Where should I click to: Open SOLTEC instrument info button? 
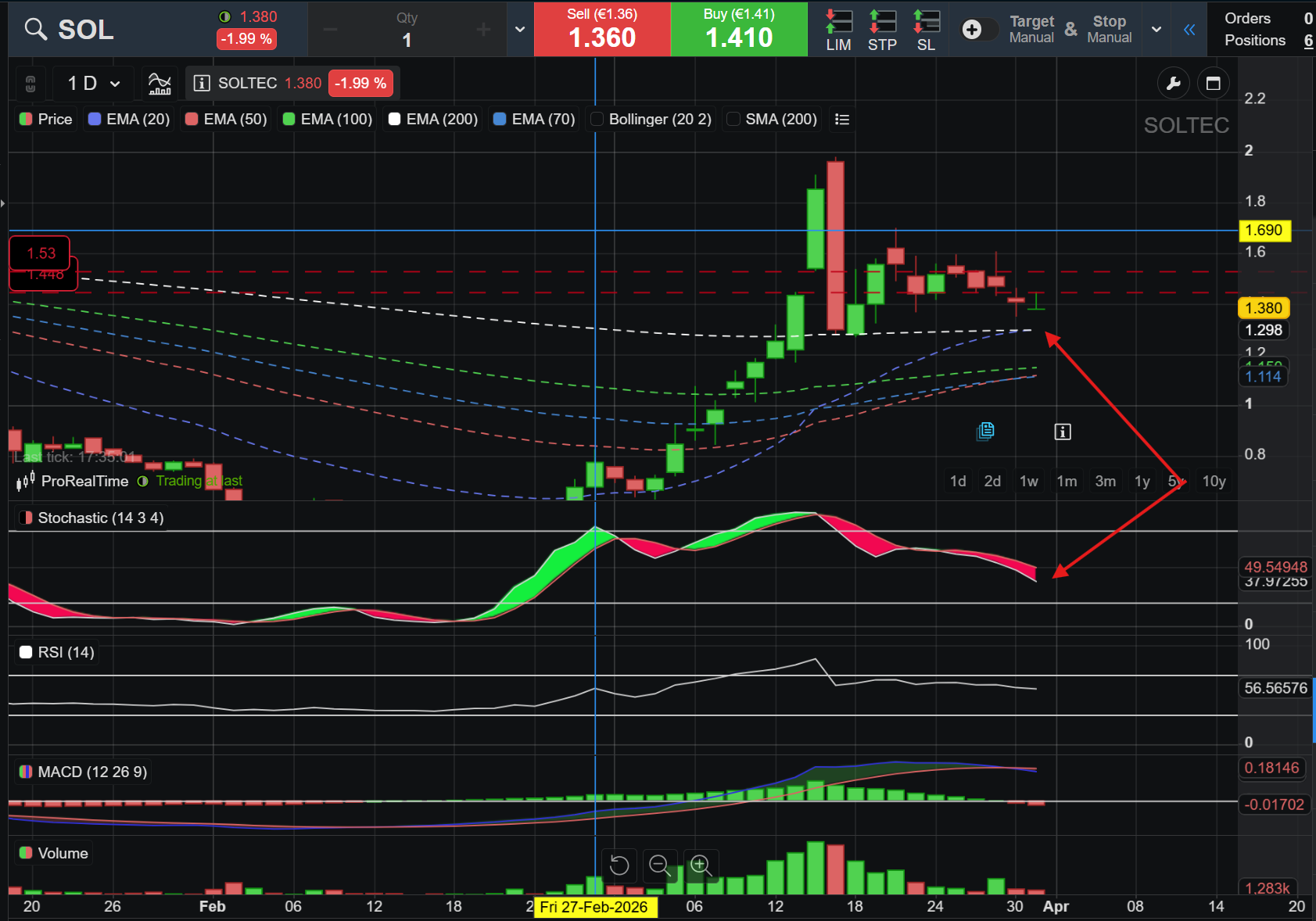pyautogui.click(x=201, y=84)
